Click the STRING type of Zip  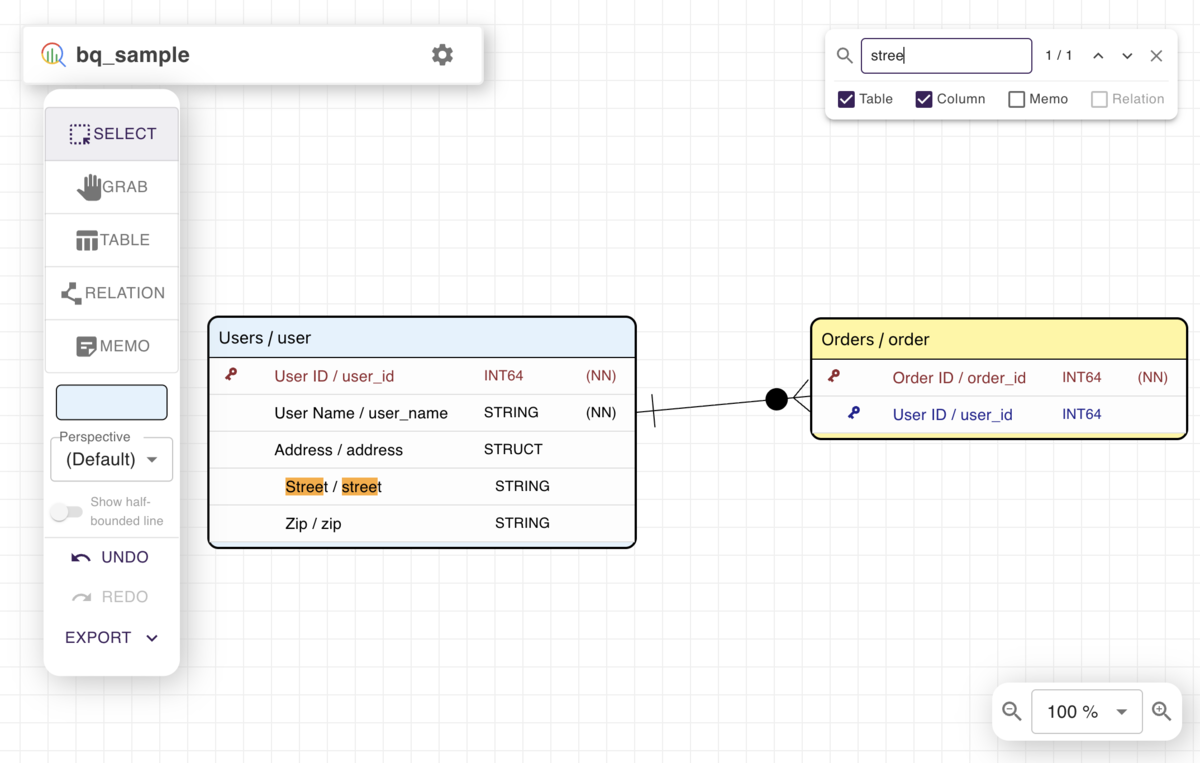522,523
